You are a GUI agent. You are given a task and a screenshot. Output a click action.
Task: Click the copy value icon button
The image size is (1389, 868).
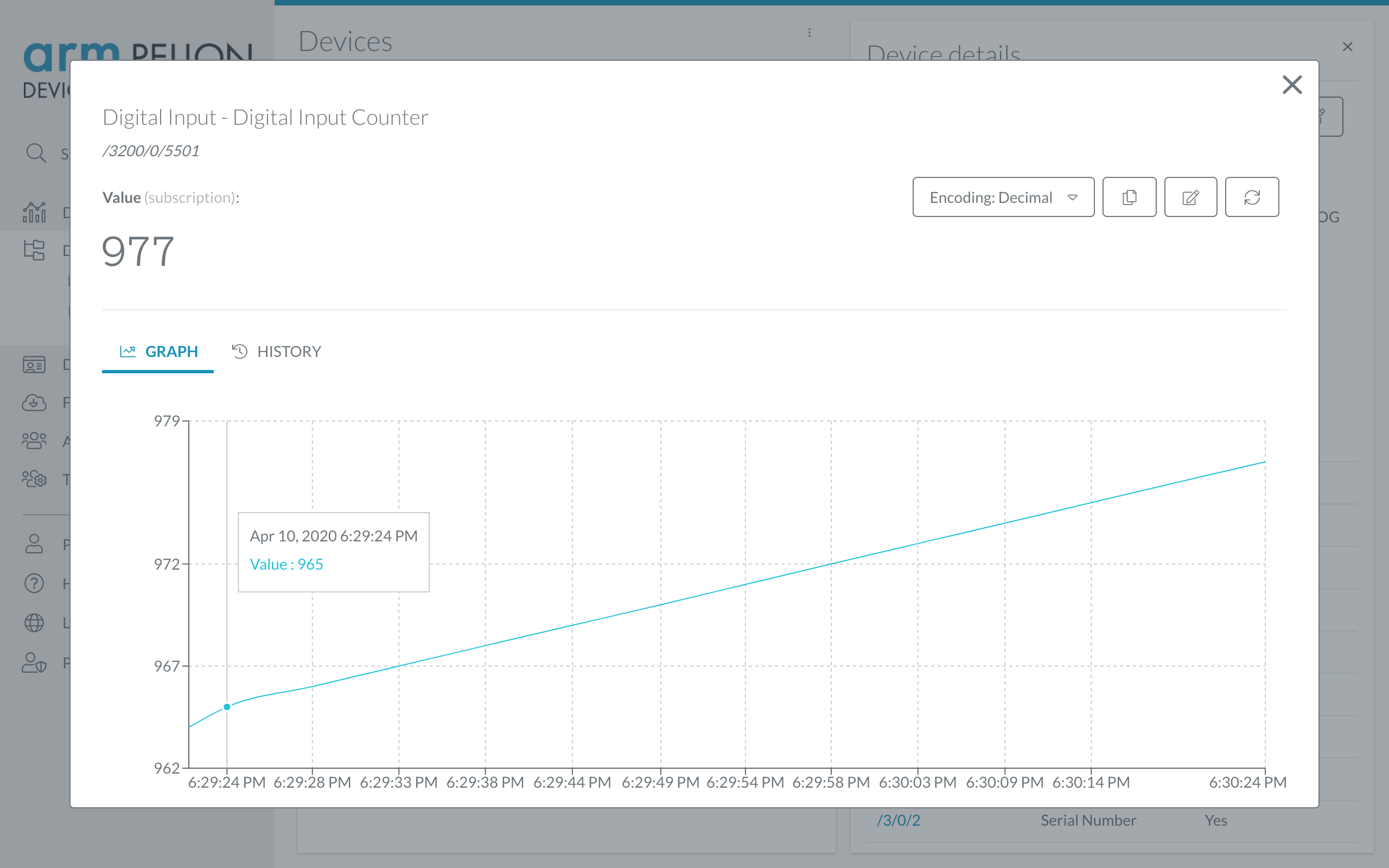(x=1129, y=197)
